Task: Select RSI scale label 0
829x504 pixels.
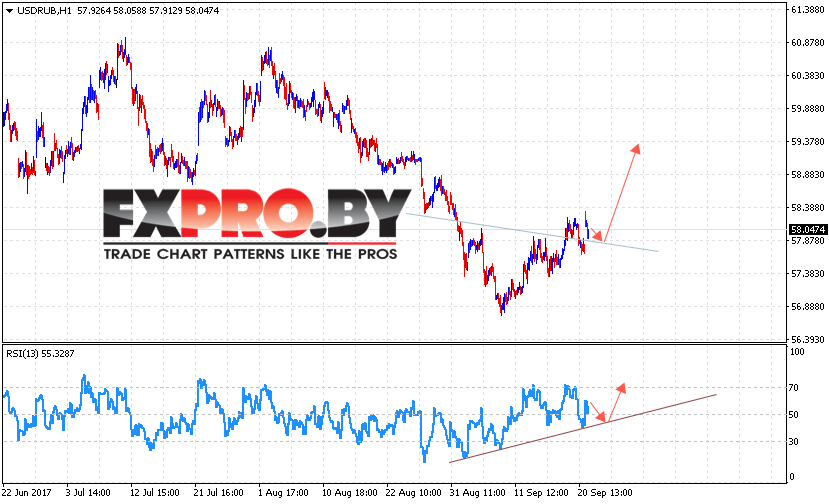Action: click(791, 476)
